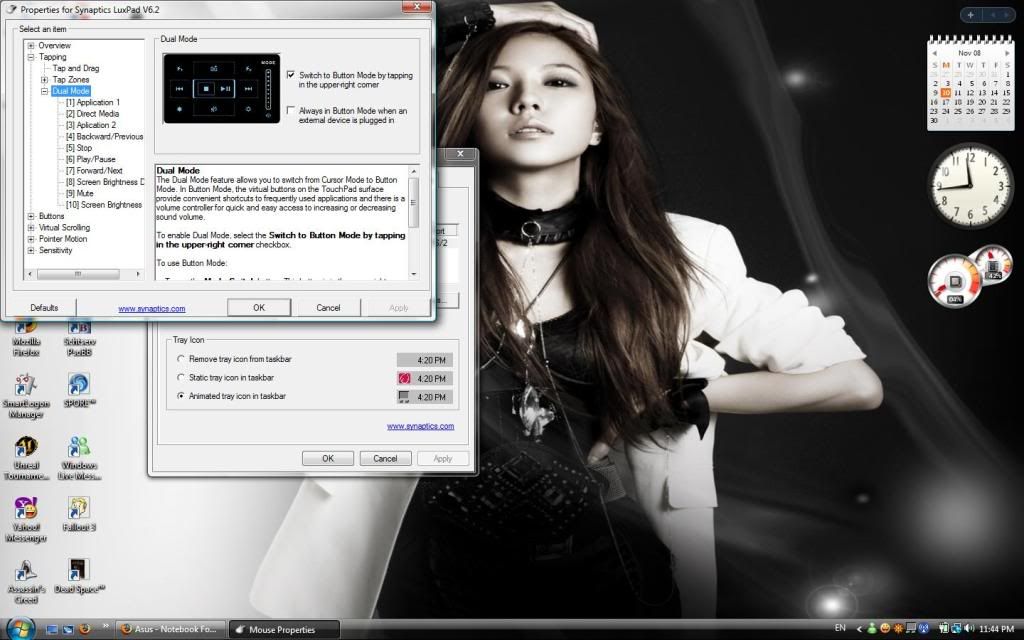The image size is (1024, 640).
Task: Click the Show Desktop quick launch icon
Action: 52,630
